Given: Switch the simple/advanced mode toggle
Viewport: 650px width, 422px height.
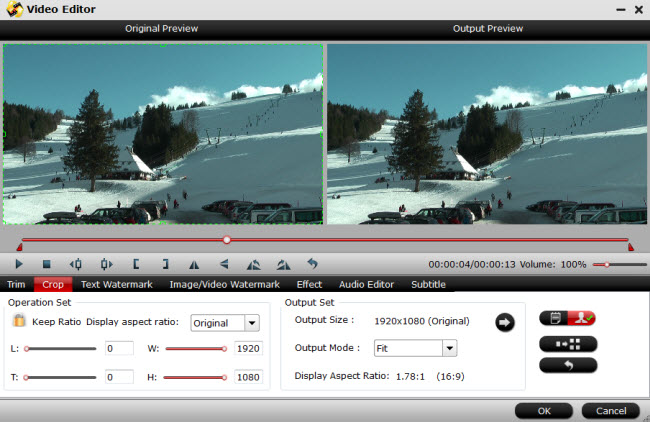Looking at the screenshot, I should tap(568, 318).
